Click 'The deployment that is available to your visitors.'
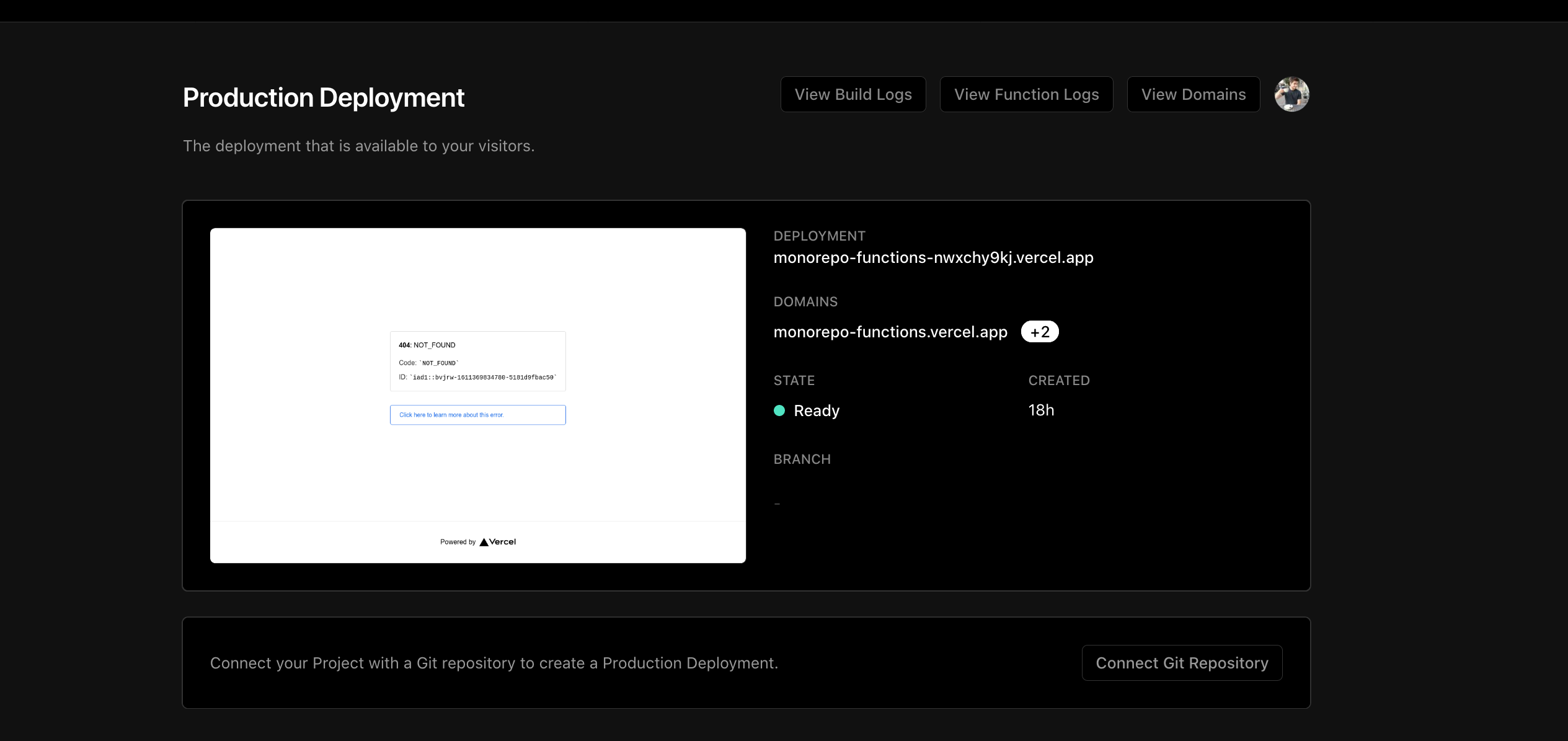 358,146
